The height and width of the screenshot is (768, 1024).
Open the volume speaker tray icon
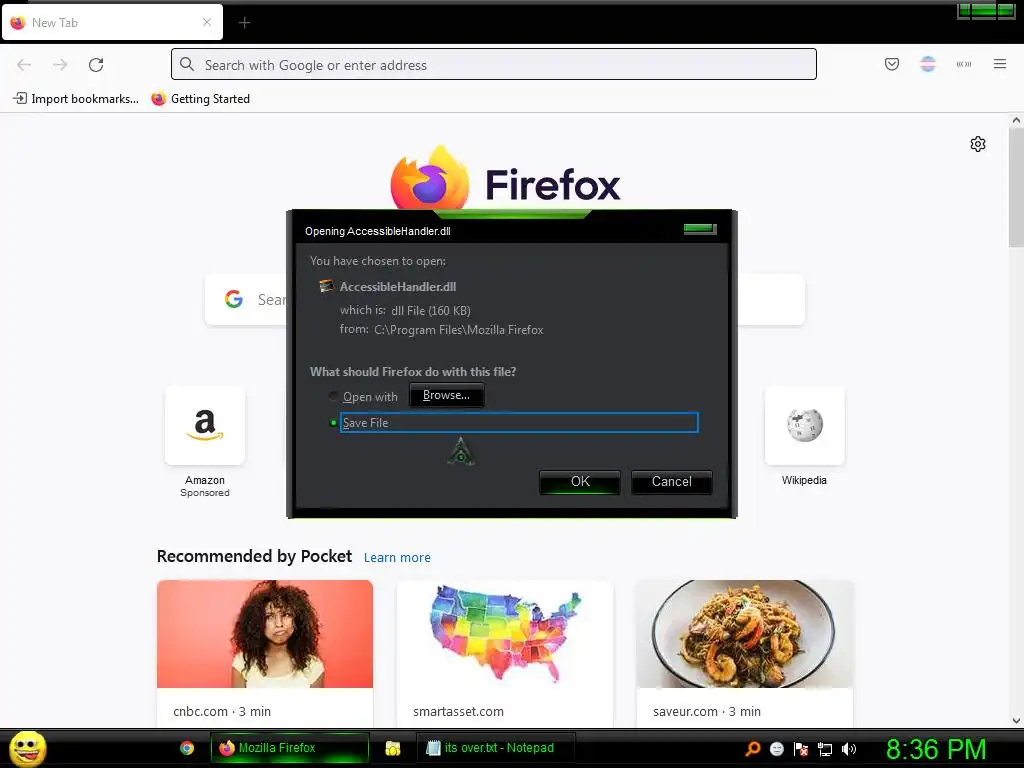point(848,749)
